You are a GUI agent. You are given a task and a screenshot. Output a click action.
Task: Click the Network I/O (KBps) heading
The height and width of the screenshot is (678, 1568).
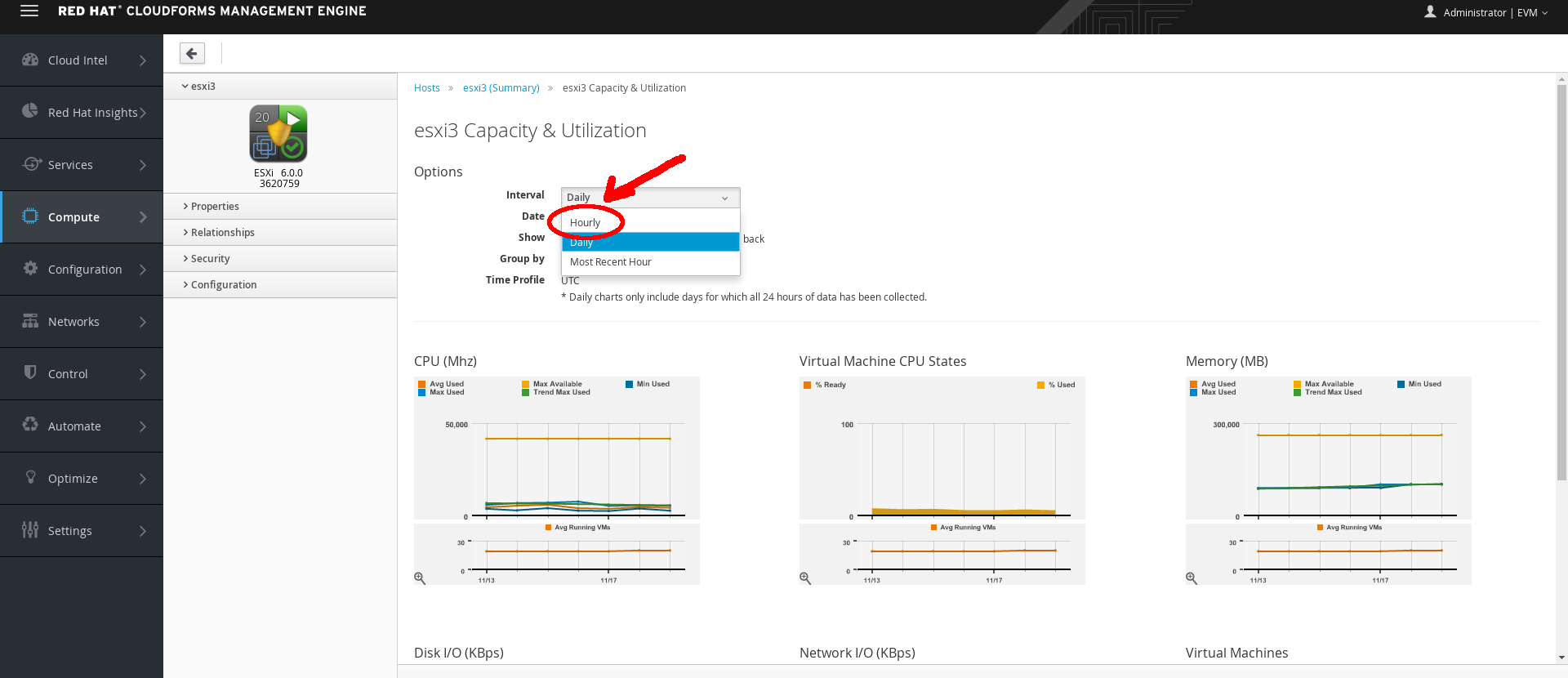857,653
